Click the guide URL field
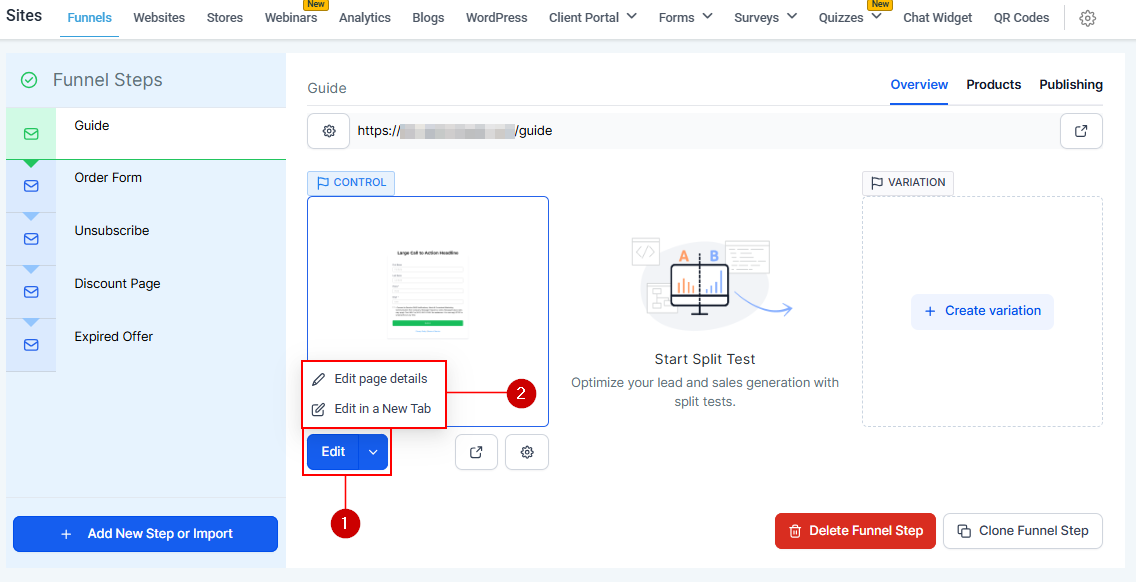 703,131
